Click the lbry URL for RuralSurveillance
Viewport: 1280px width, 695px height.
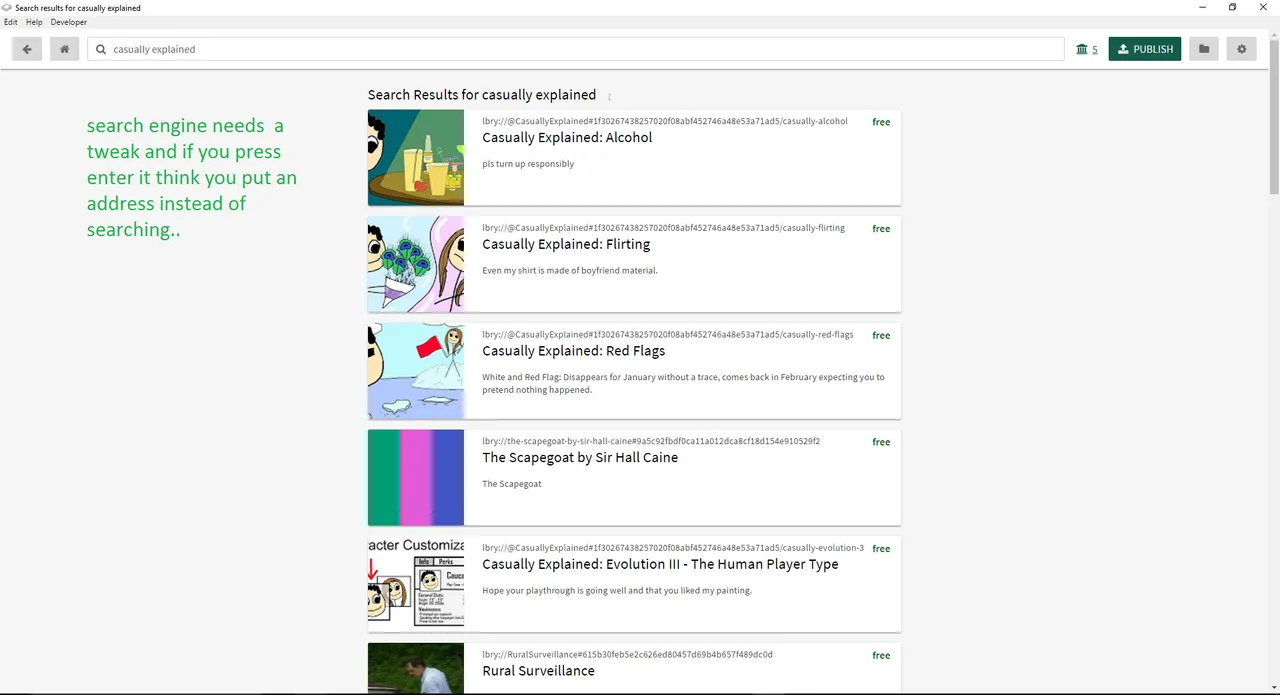coord(627,655)
